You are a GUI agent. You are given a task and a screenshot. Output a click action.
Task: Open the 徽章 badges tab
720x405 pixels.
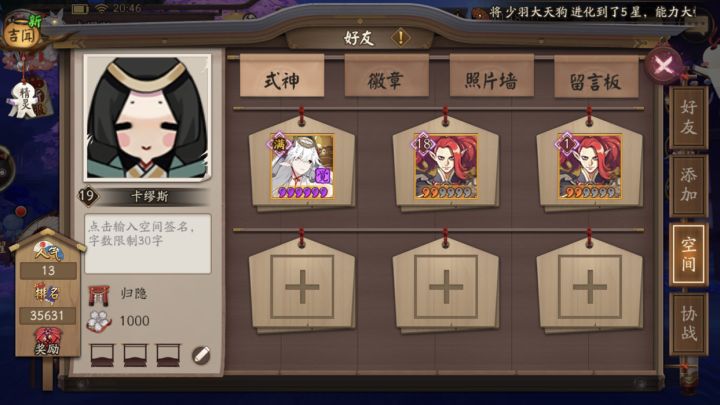tap(386, 79)
